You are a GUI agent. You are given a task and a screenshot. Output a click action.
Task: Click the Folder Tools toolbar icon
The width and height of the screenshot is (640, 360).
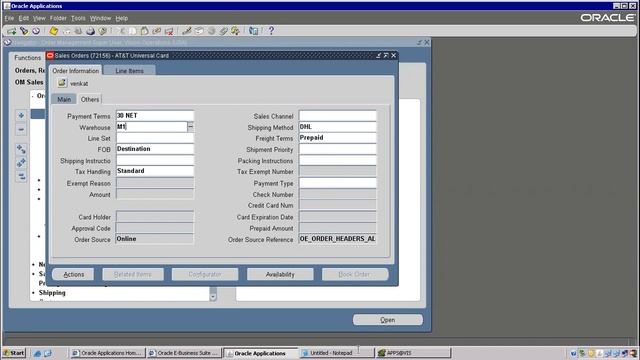coord(235,31)
